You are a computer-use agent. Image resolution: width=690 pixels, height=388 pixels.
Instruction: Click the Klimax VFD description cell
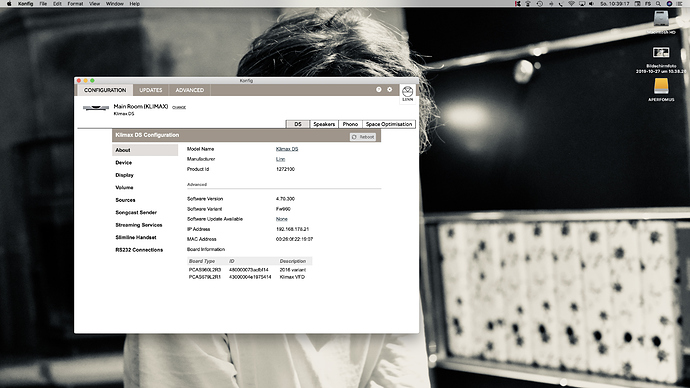pos(292,277)
